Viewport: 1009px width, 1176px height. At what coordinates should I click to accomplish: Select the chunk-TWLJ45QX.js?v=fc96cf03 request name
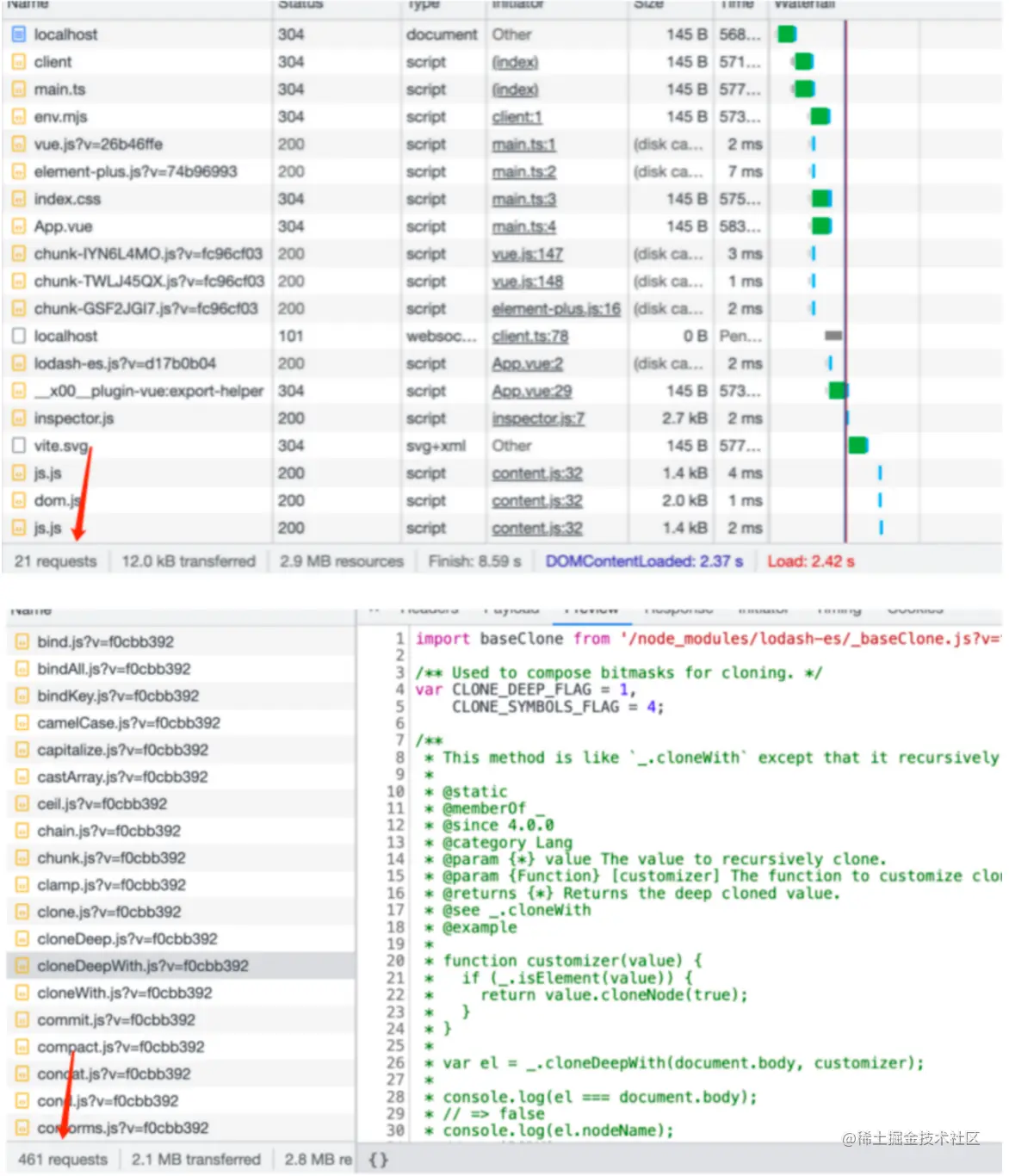click(x=149, y=282)
